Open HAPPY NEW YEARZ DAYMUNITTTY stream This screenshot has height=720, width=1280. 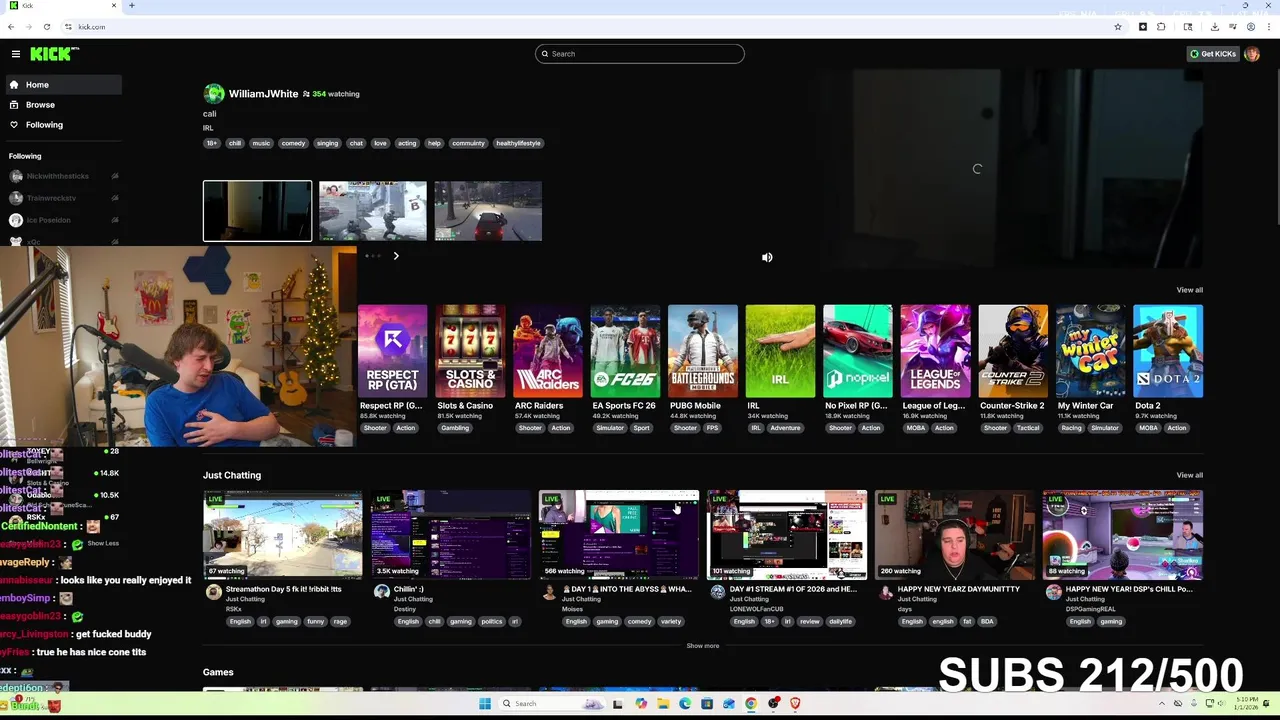(x=955, y=535)
